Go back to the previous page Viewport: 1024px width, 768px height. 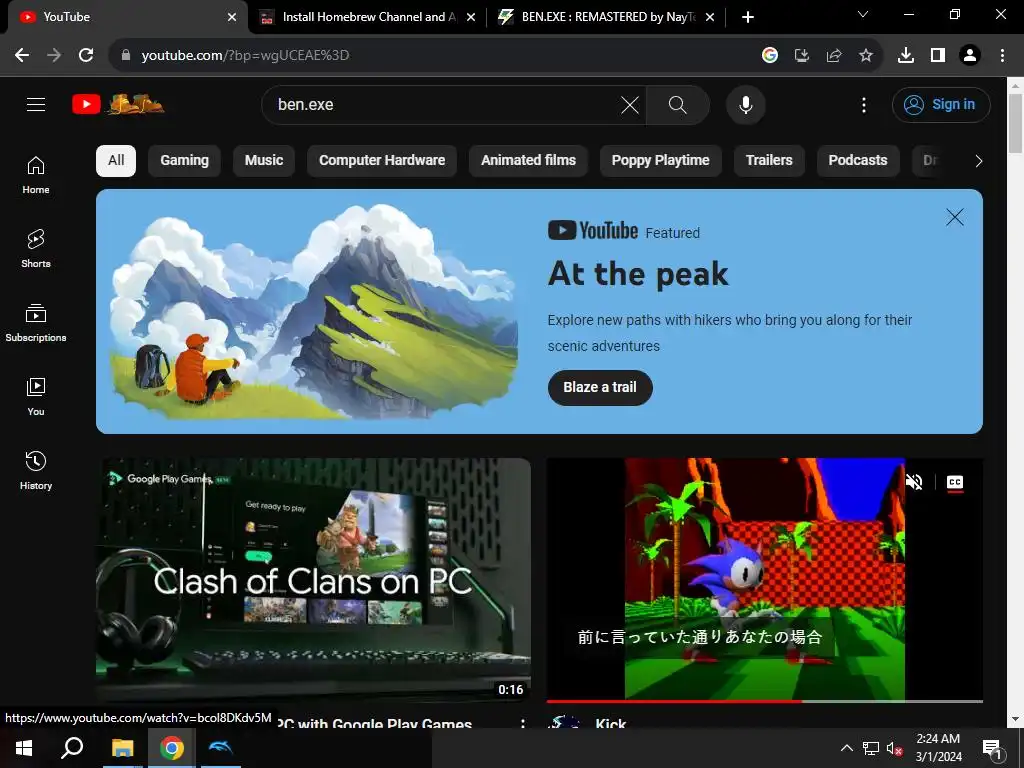tap(22, 56)
